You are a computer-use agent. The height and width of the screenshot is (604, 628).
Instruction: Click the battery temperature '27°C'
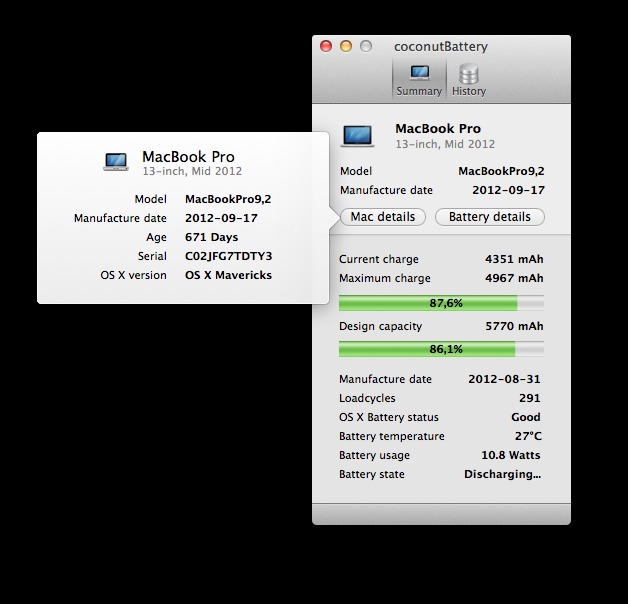tap(528, 436)
